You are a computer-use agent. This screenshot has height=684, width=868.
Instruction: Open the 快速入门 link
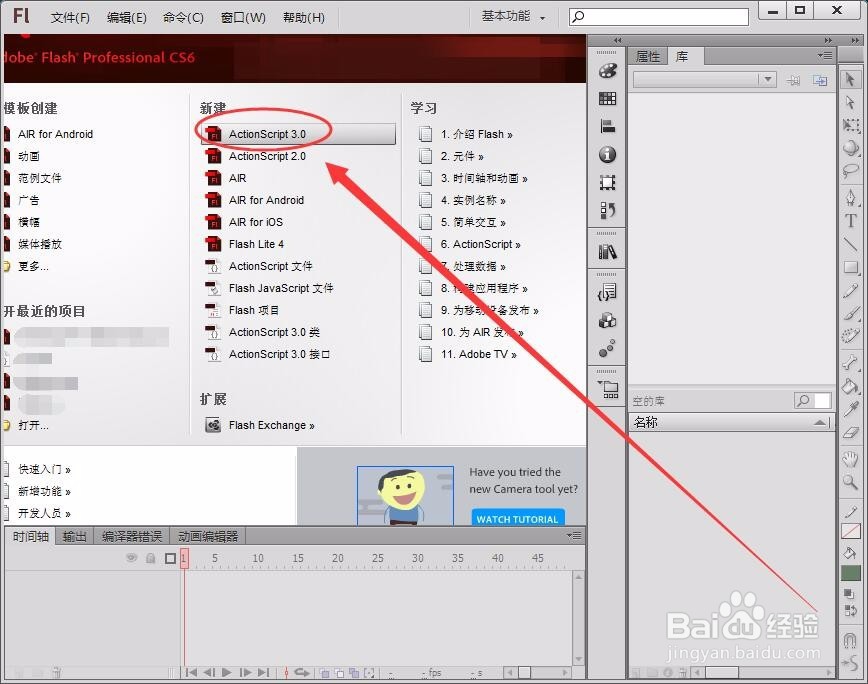pos(44,469)
